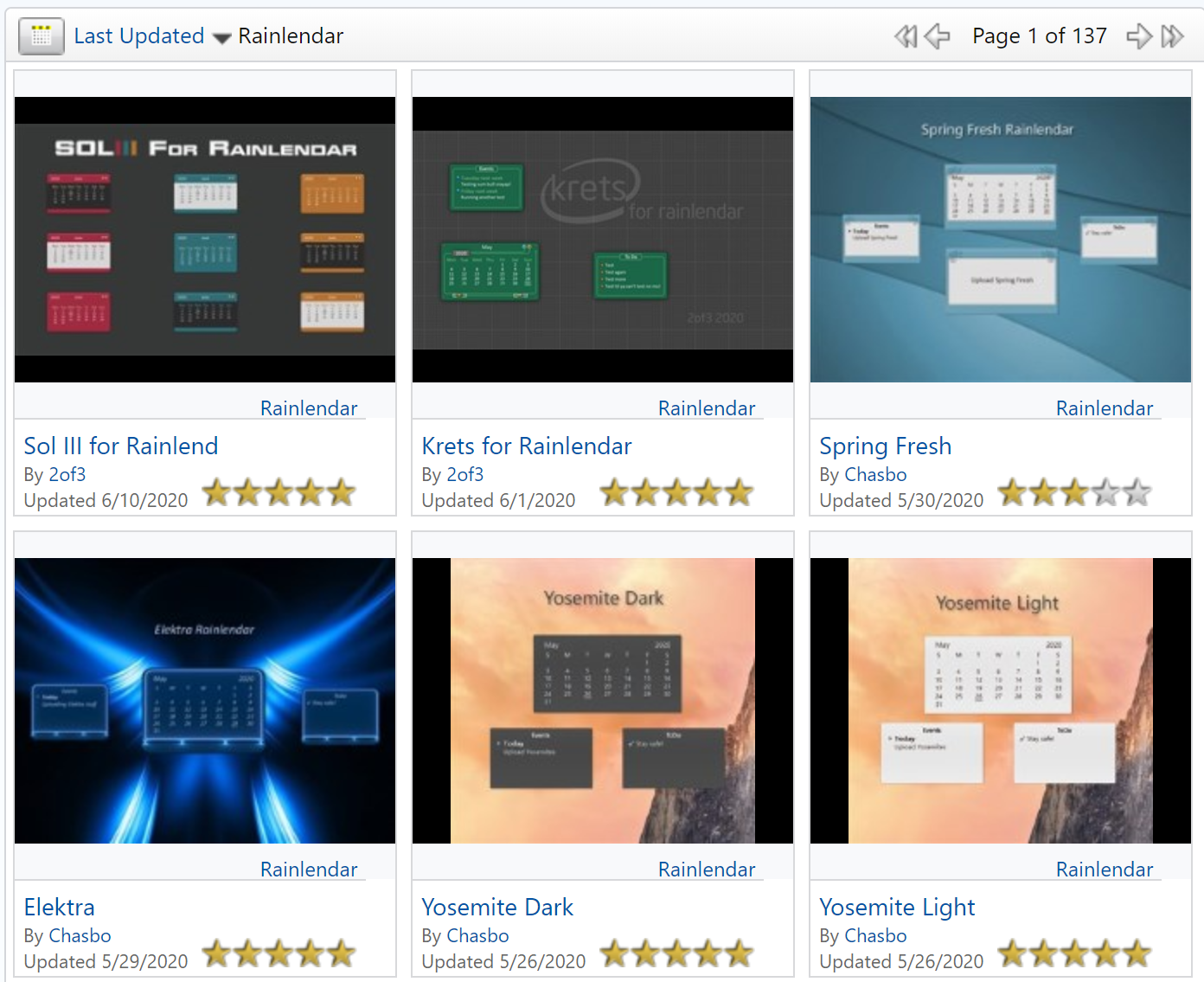Open author 2of3 under Sol III
The image size is (1204, 982).
point(67,475)
